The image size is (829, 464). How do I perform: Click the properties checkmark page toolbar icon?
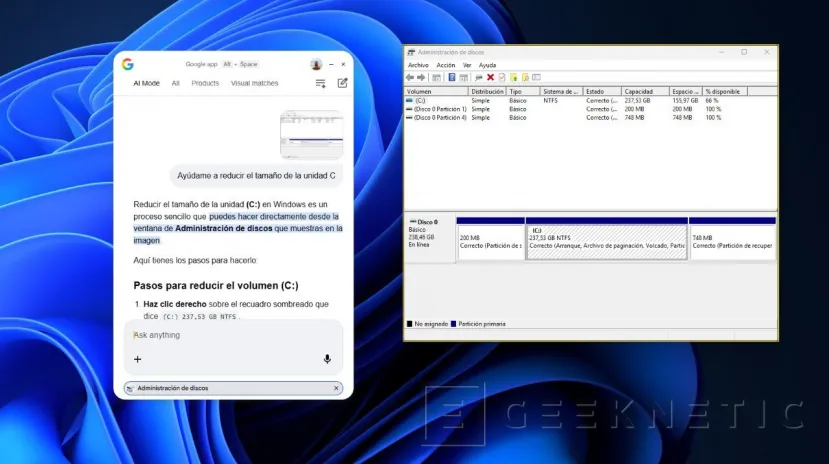point(502,78)
